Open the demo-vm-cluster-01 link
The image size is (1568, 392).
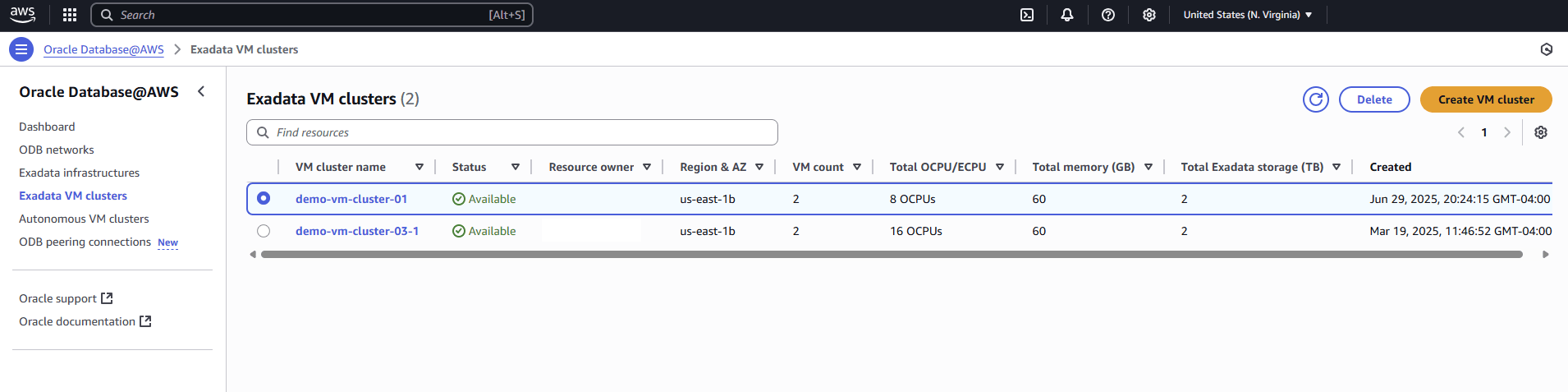pos(351,199)
